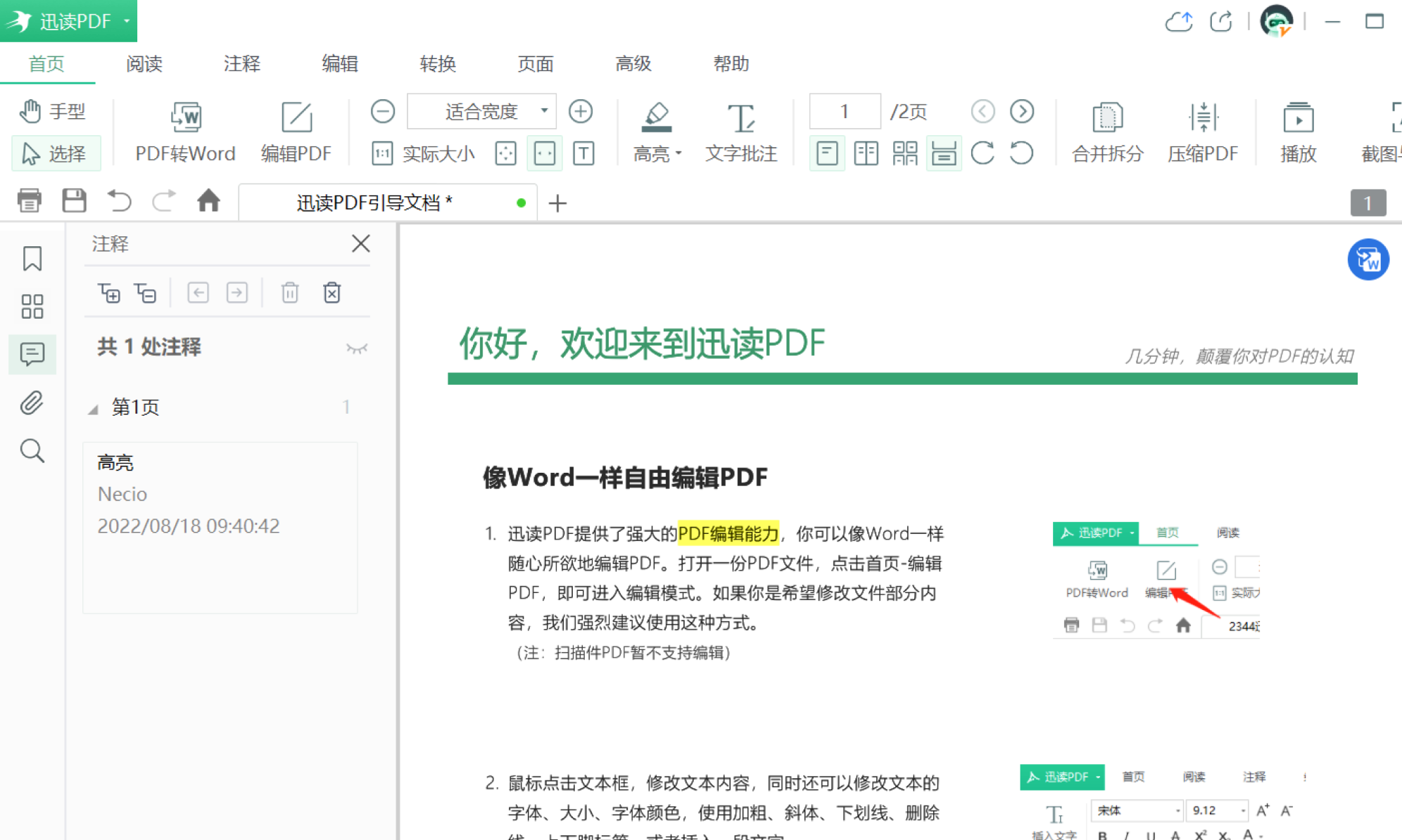This screenshot has height=840, width=1402.
Task: Add a new tab with plus button
Action: (x=557, y=203)
